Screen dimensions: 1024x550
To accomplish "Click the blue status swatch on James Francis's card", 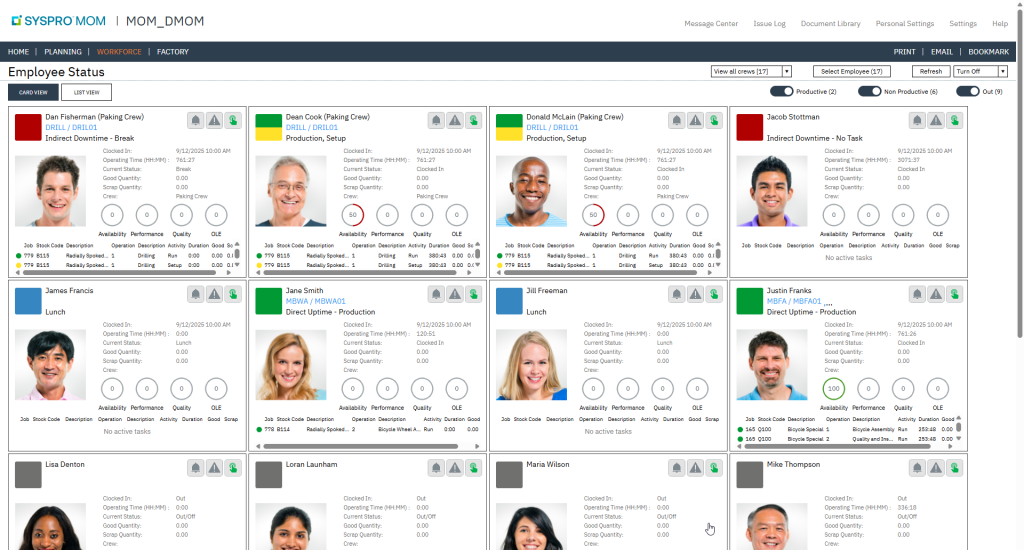I will 28,301.
